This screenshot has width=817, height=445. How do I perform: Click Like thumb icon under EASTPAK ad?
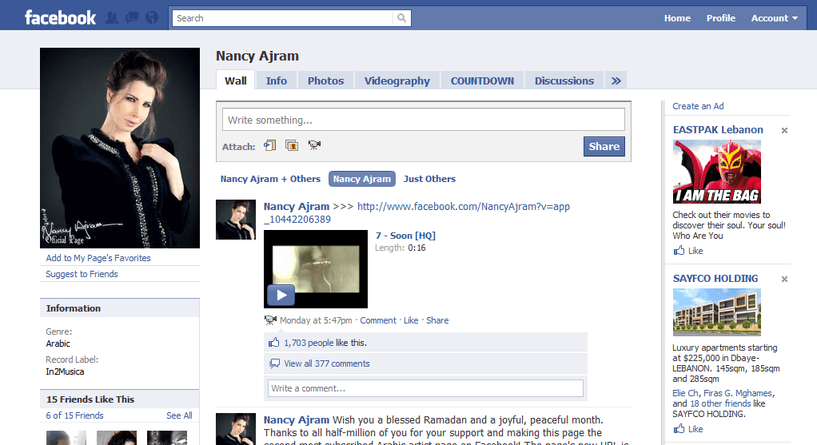coord(679,251)
